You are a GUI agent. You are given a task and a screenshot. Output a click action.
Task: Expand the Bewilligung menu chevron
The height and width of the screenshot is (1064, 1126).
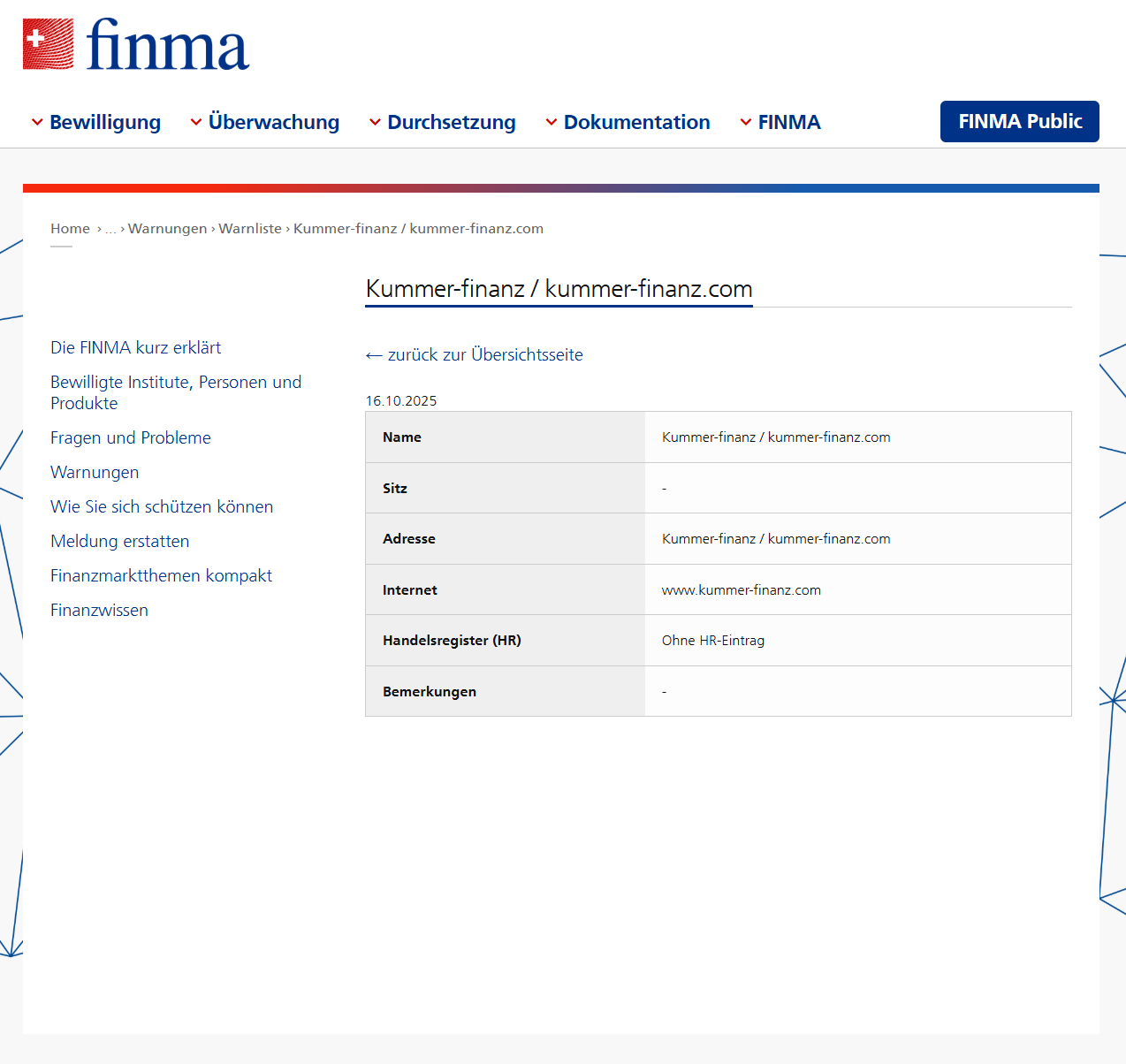37,122
